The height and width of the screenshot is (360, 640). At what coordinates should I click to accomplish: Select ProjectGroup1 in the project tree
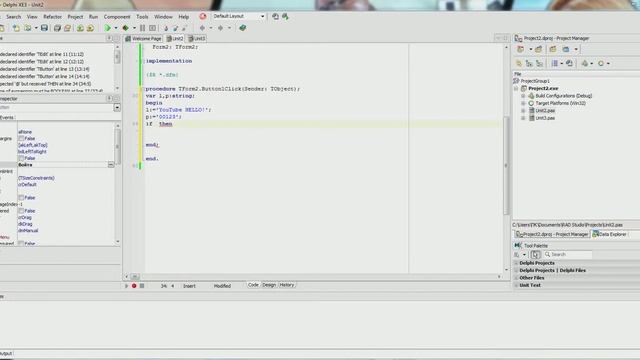[x=535, y=81]
